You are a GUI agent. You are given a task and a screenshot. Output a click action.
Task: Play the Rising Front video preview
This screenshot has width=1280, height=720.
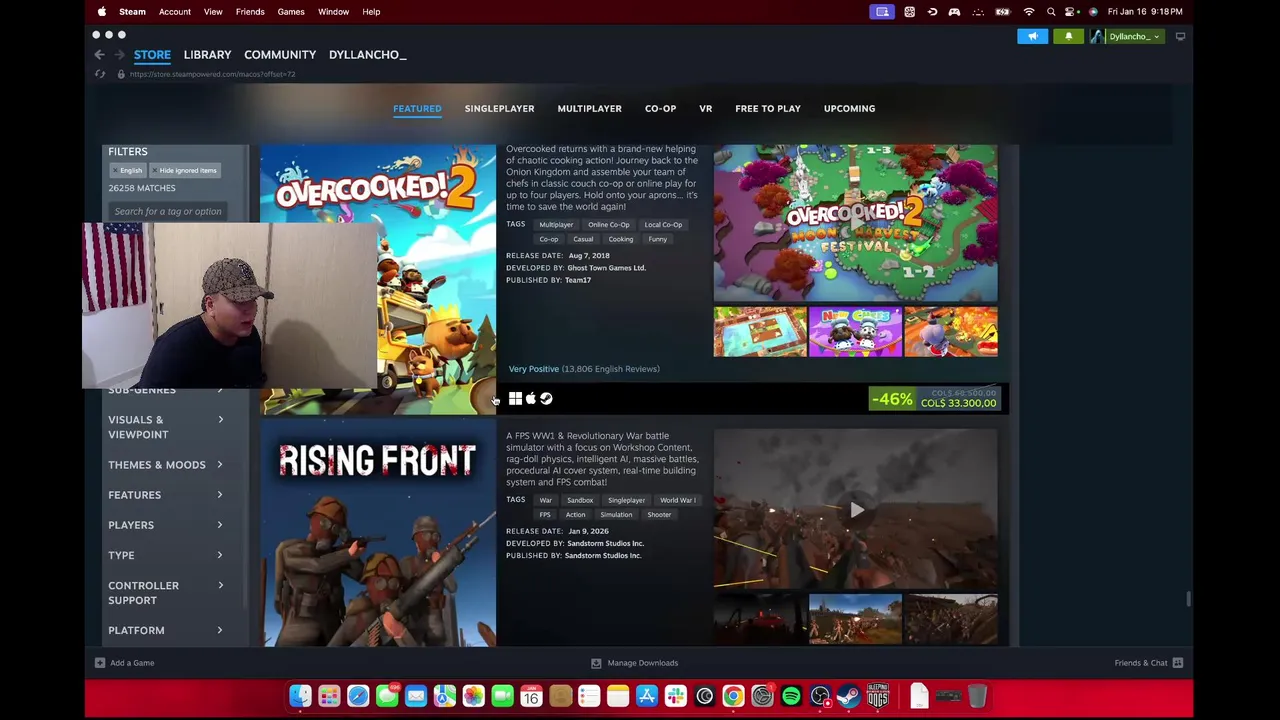pos(856,510)
